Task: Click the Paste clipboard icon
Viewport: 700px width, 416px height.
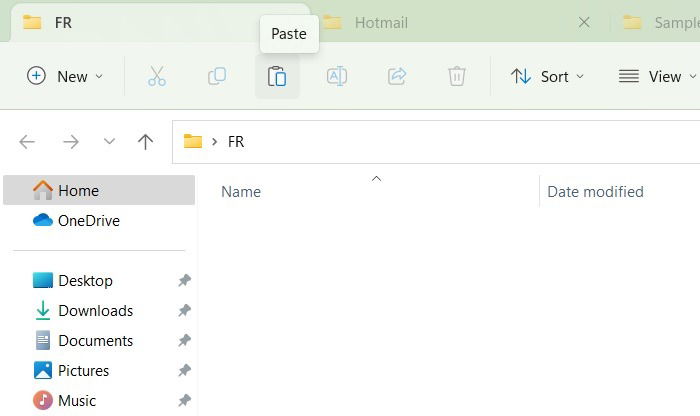Action: [x=277, y=76]
